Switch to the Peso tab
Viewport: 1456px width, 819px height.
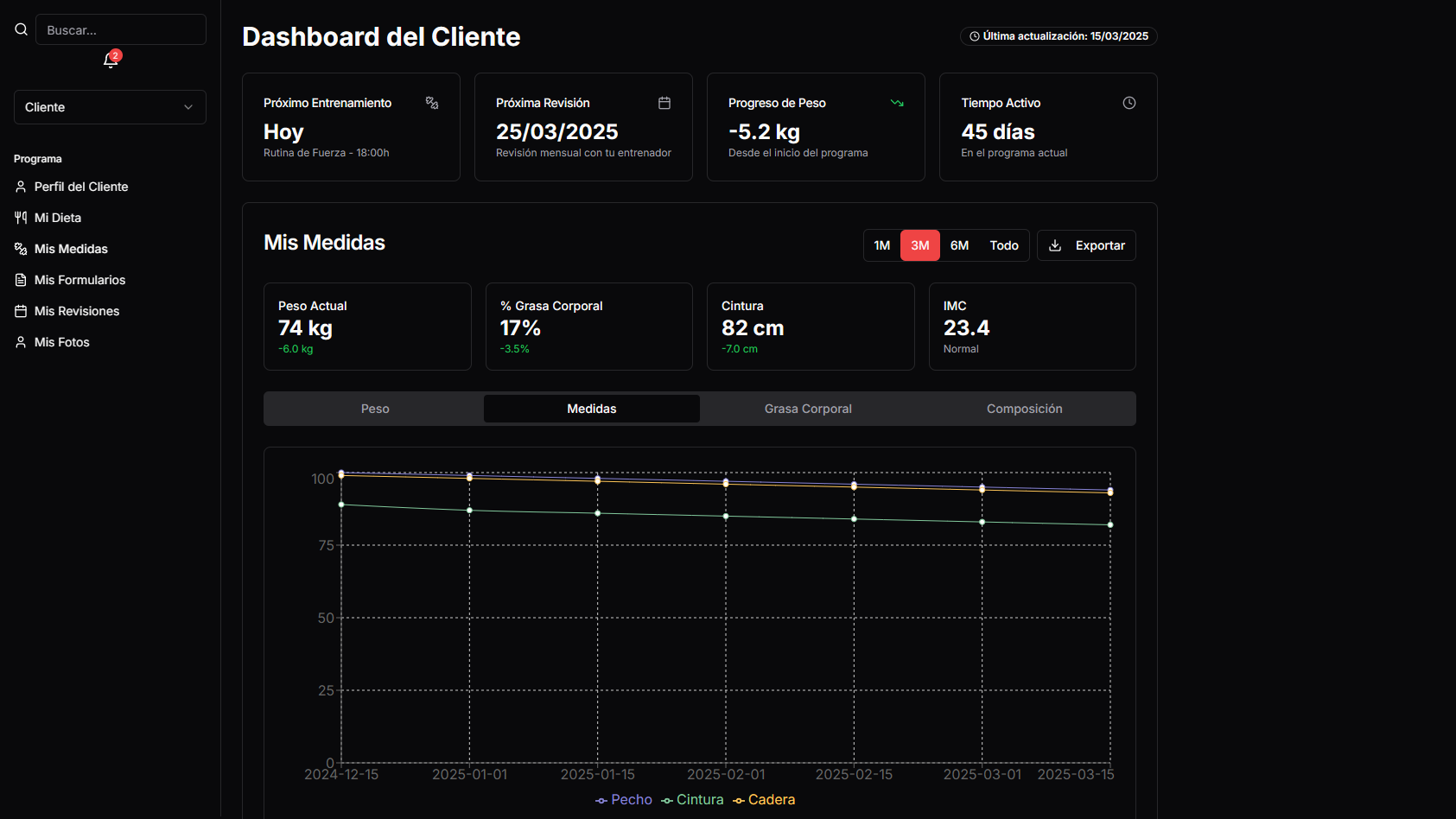tap(375, 409)
